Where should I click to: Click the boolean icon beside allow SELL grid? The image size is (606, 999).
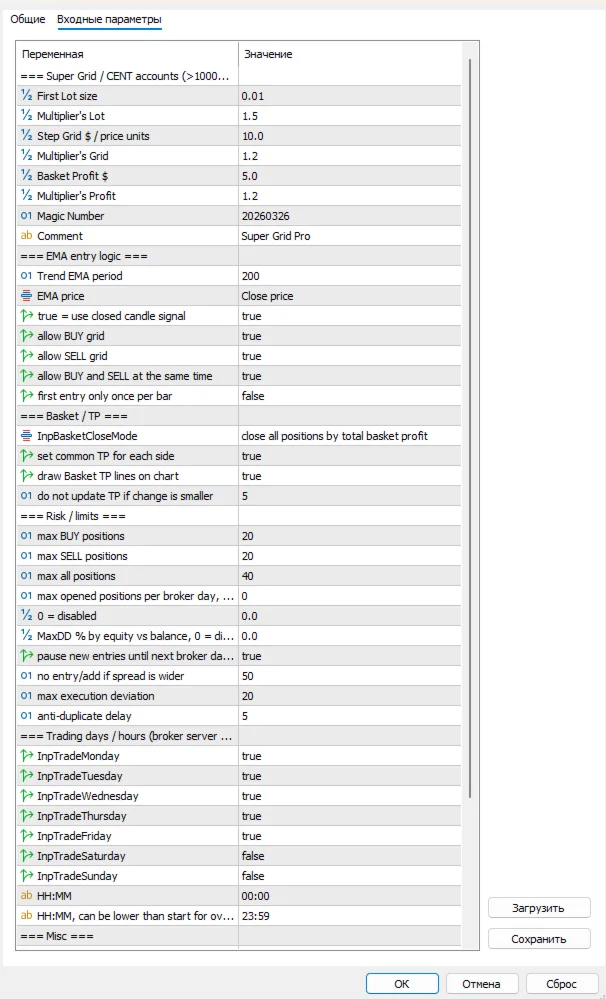26,356
